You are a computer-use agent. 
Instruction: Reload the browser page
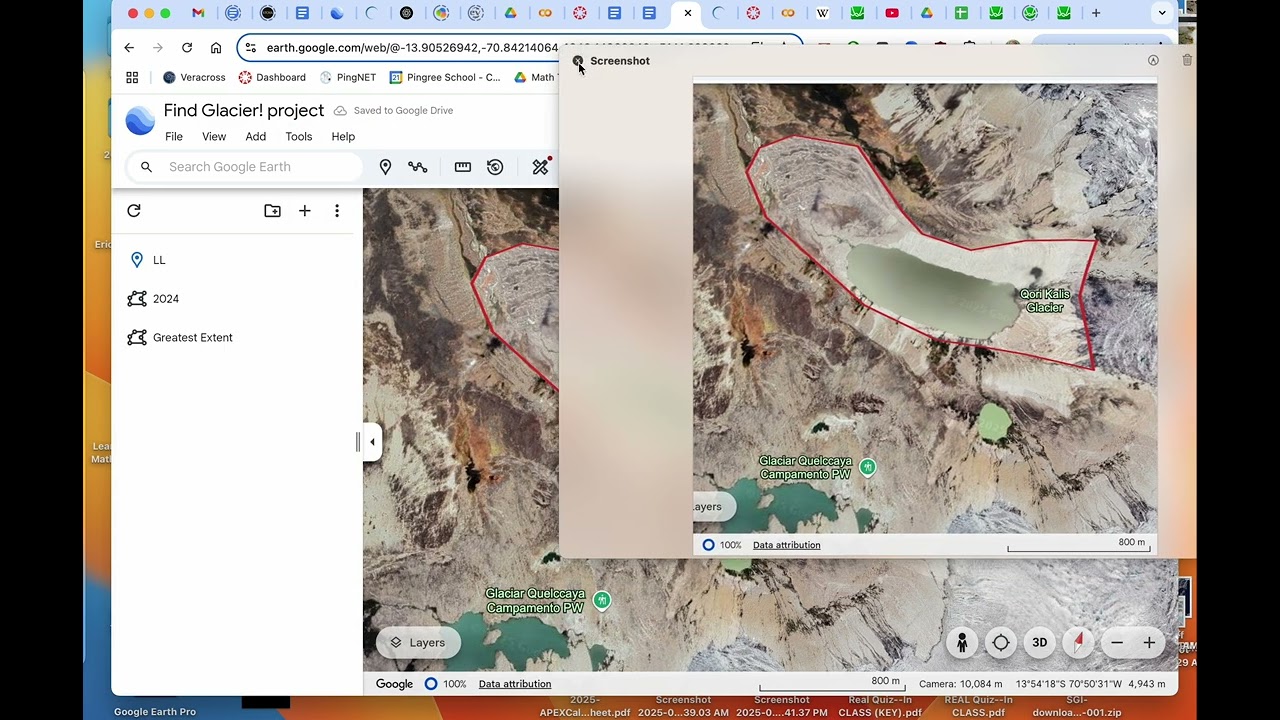coord(187,47)
